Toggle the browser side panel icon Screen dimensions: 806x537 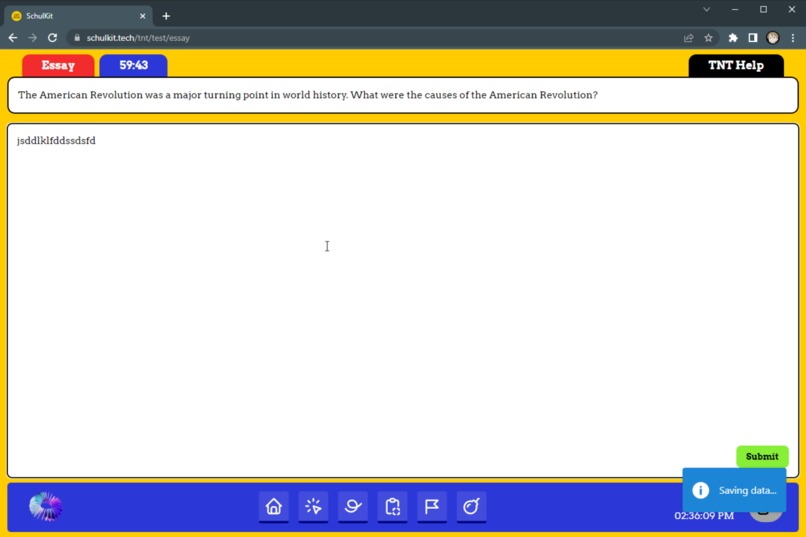click(x=753, y=38)
